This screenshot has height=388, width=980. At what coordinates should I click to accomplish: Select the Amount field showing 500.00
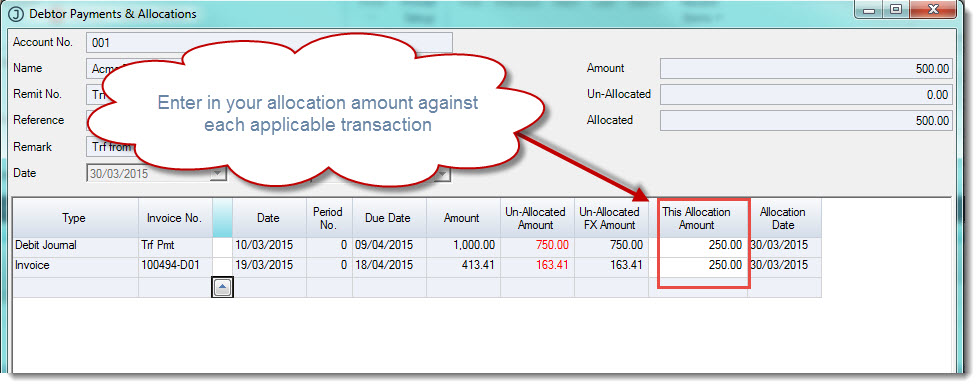tap(806, 69)
